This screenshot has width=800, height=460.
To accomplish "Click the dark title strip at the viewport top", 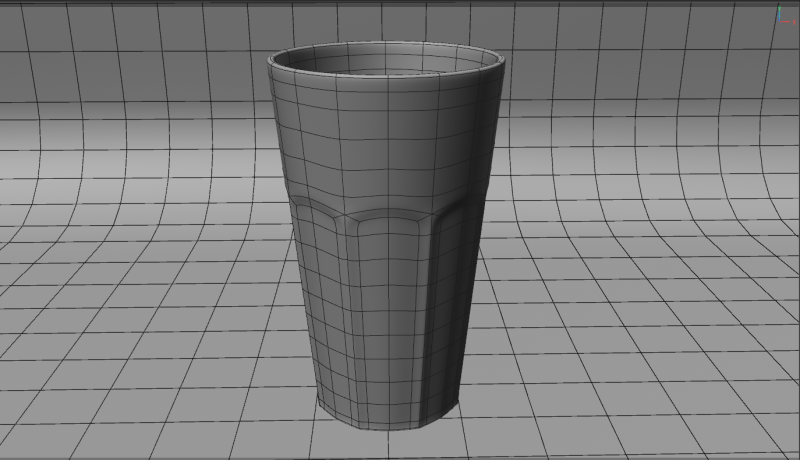I will (x=400, y=3).
